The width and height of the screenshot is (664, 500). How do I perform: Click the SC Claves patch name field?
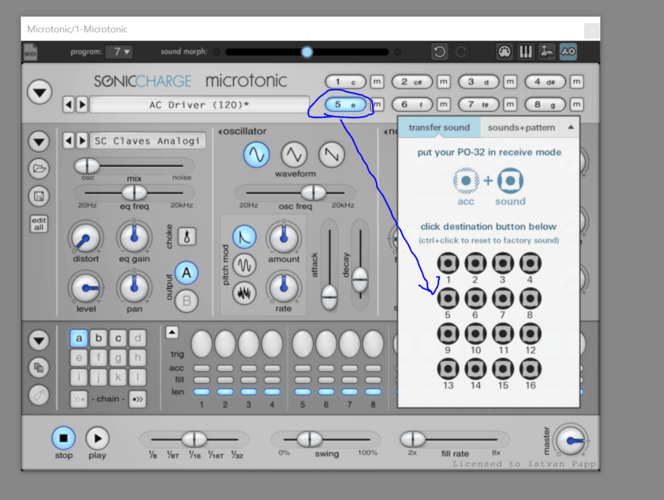click(x=147, y=141)
